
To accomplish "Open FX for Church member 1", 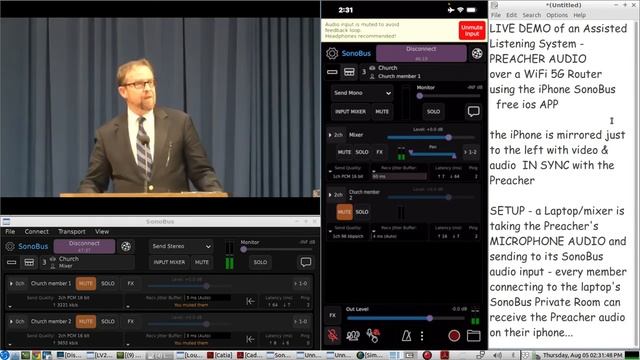I will (131, 283).
